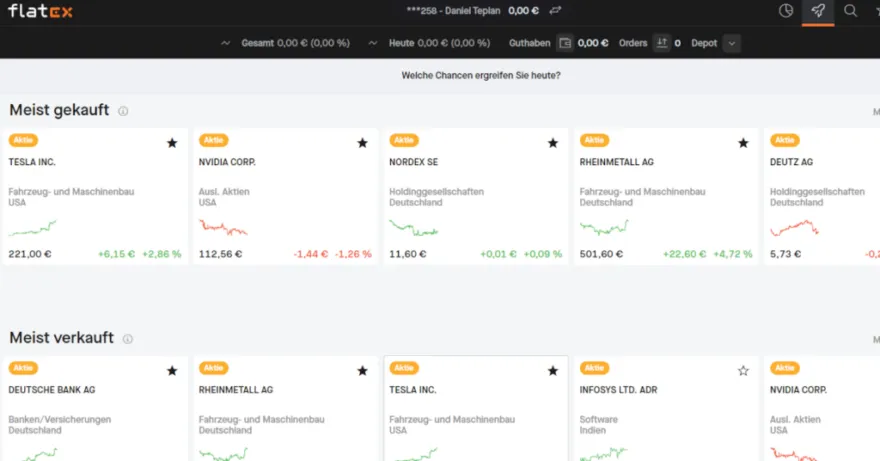Click Tesla change +2,86 %
Image resolution: width=880 pixels, height=461 pixels.
[x=162, y=254]
